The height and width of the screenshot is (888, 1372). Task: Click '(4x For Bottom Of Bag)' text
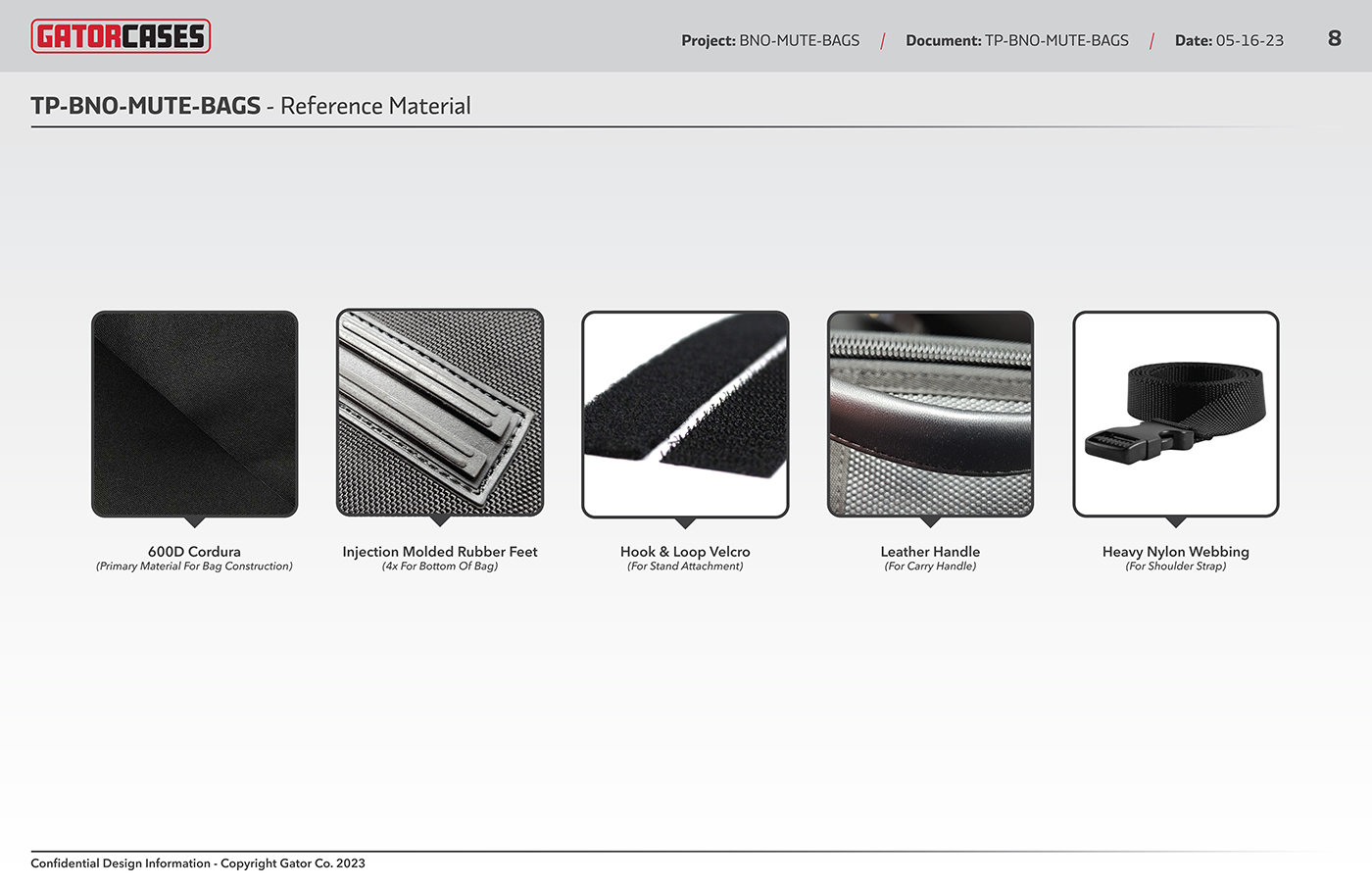(x=440, y=567)
